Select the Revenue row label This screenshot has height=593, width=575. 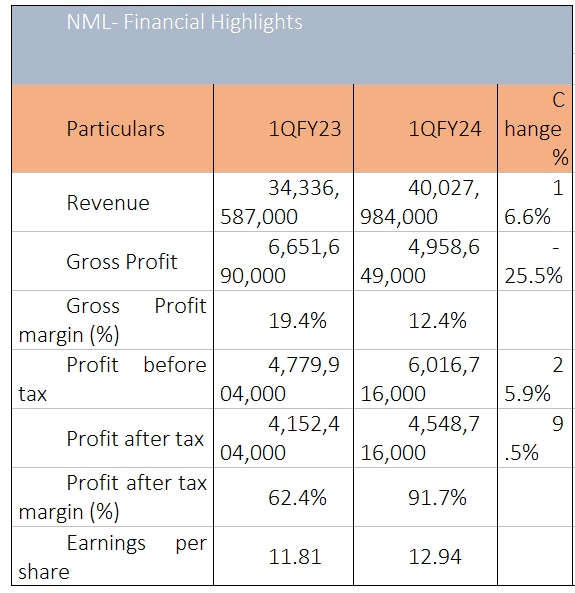coord(108,203)
